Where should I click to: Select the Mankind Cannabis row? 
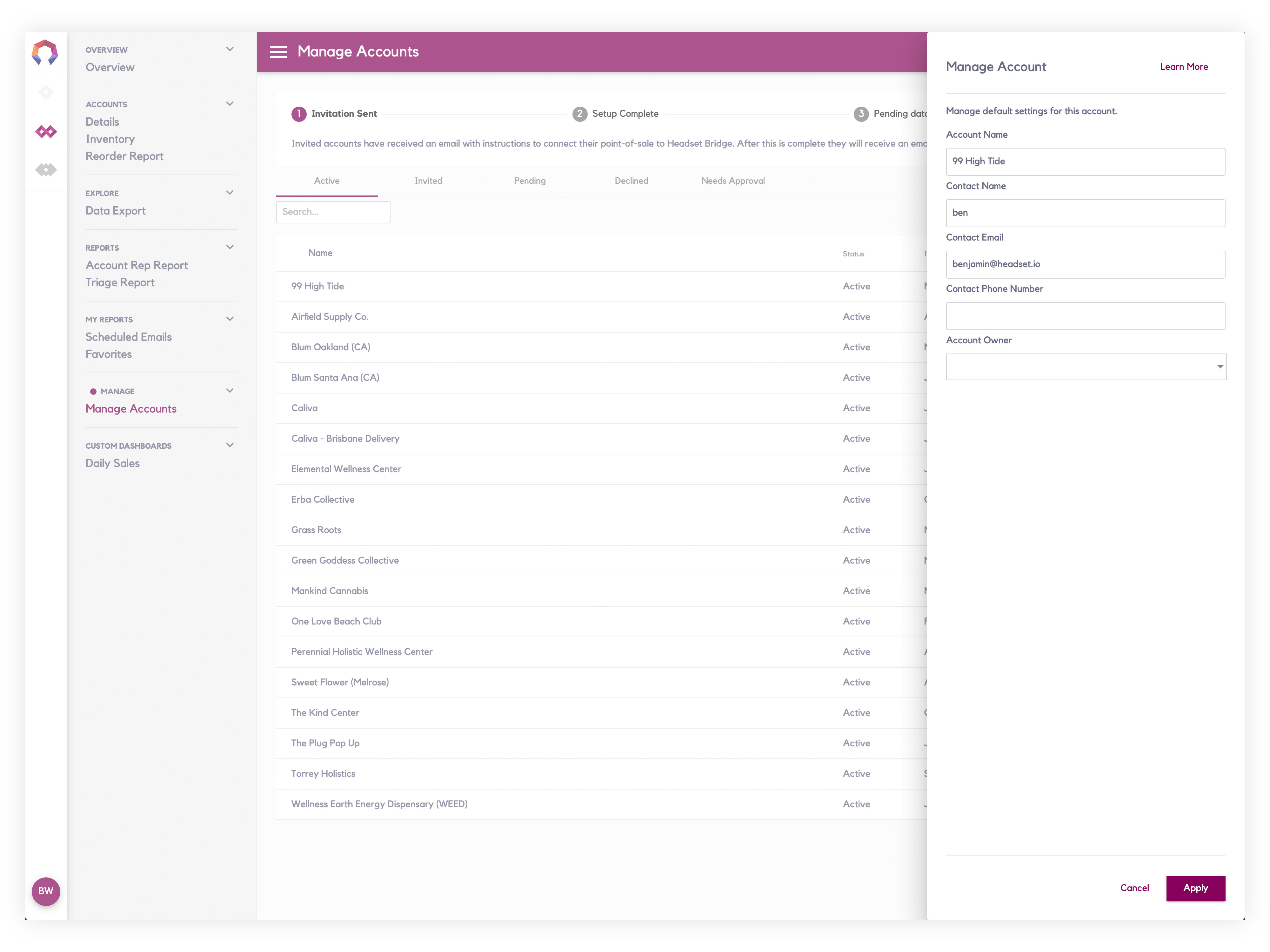pos(601,591)
